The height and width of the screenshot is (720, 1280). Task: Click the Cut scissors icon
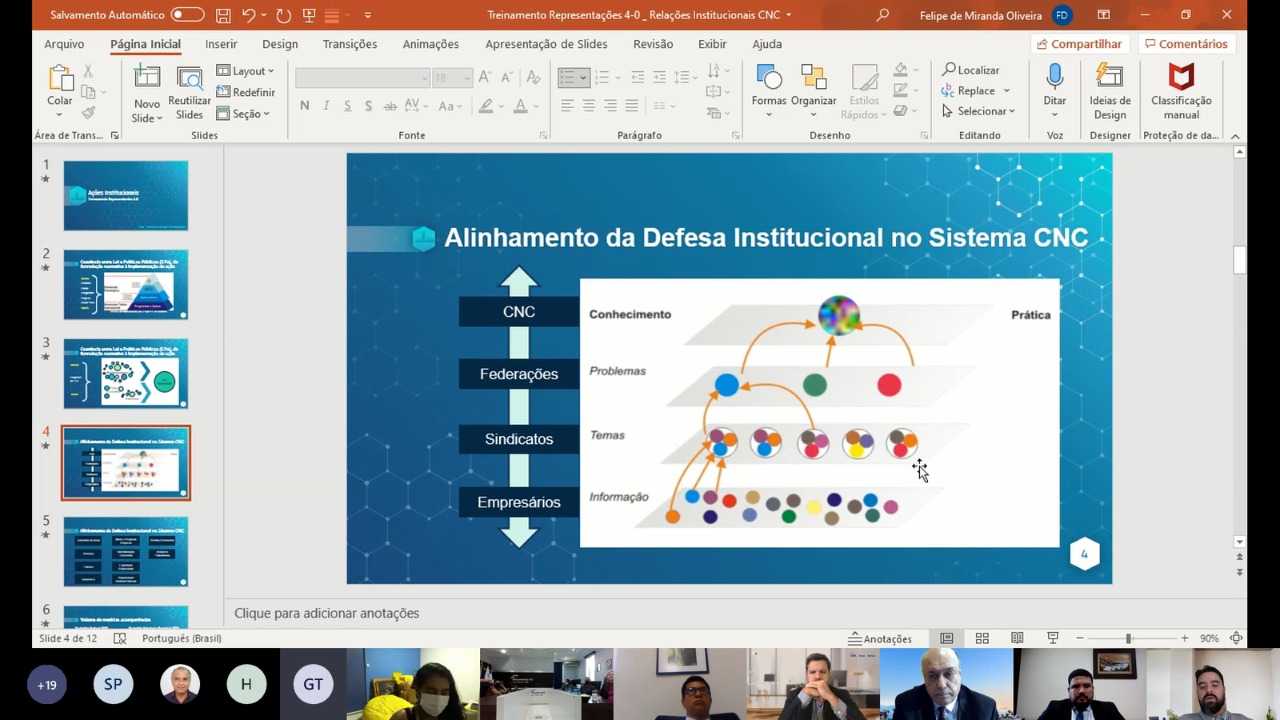click(88, 71)
